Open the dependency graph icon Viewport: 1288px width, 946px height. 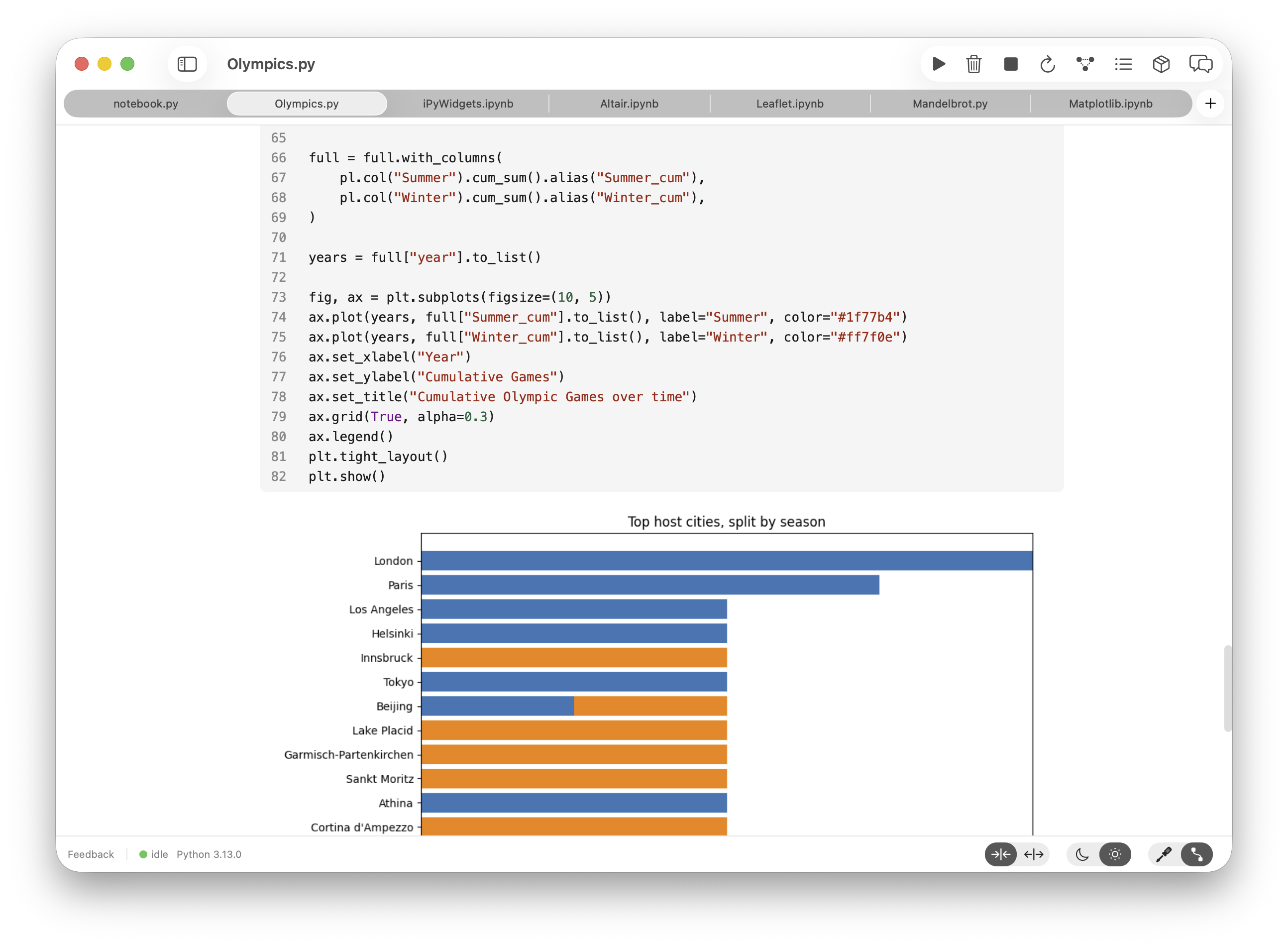coord(1085,64)
